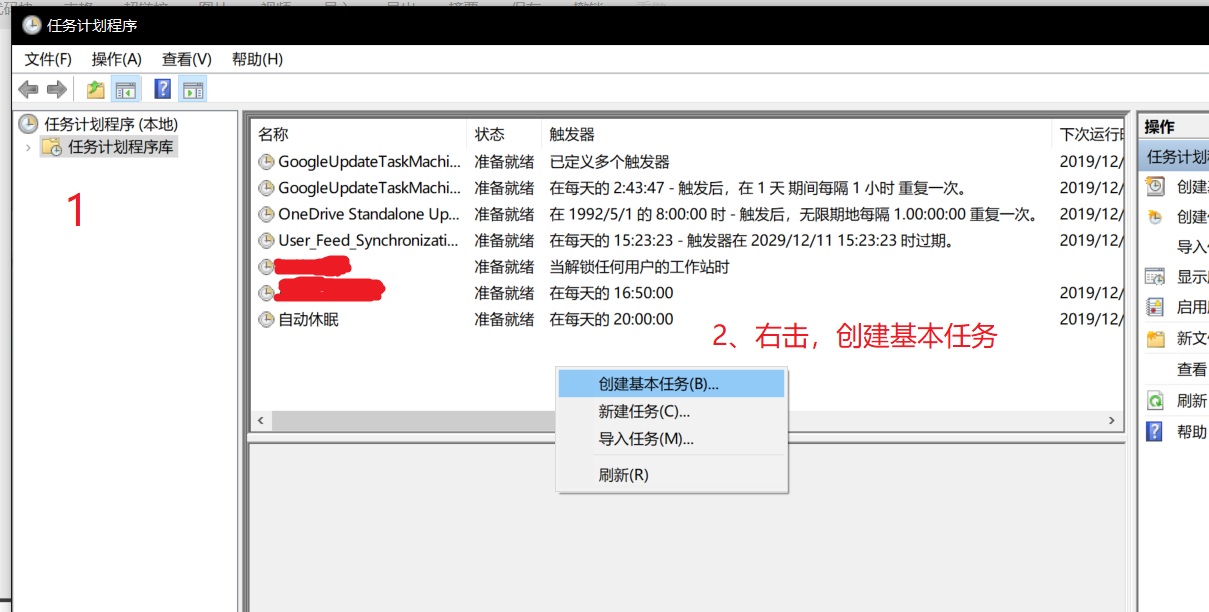The height and width of the screenshot is (612, 1209).
Task: Click the clock icon beside User_Feed_Synchronizati...
Action: (x=266, y=240)
